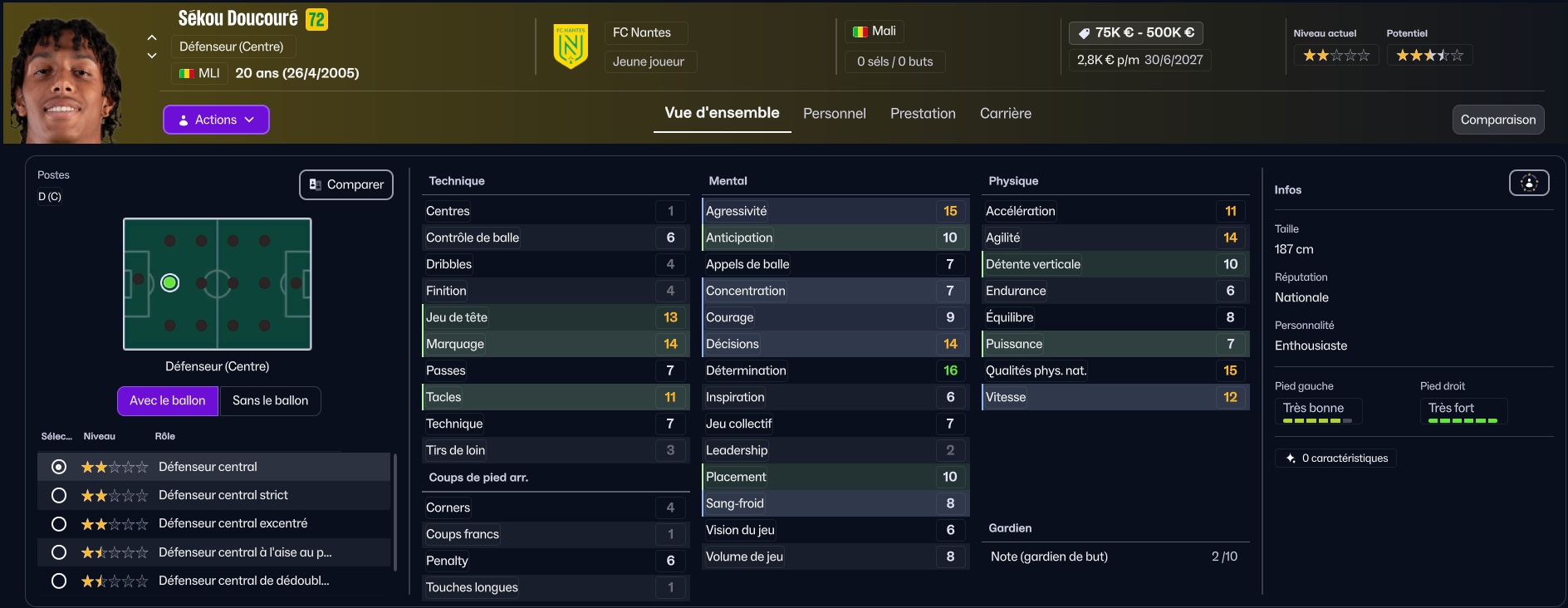The width and height of the screenshot is (1568, 608).
Task: Select the Défenseur central excentré role
Action: point(59,524)
